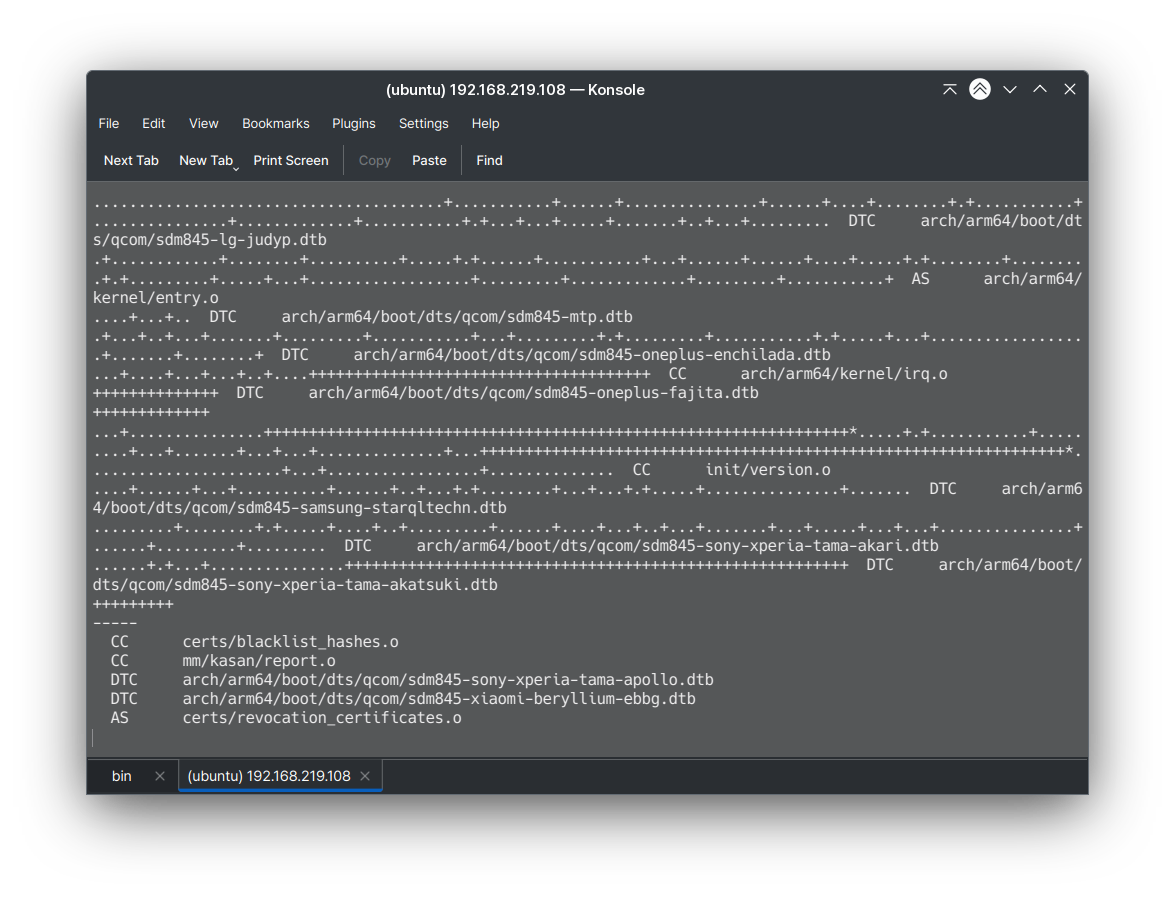Close the bin tab
Viewport: 1175px width, 897px height.
[160, 776]
